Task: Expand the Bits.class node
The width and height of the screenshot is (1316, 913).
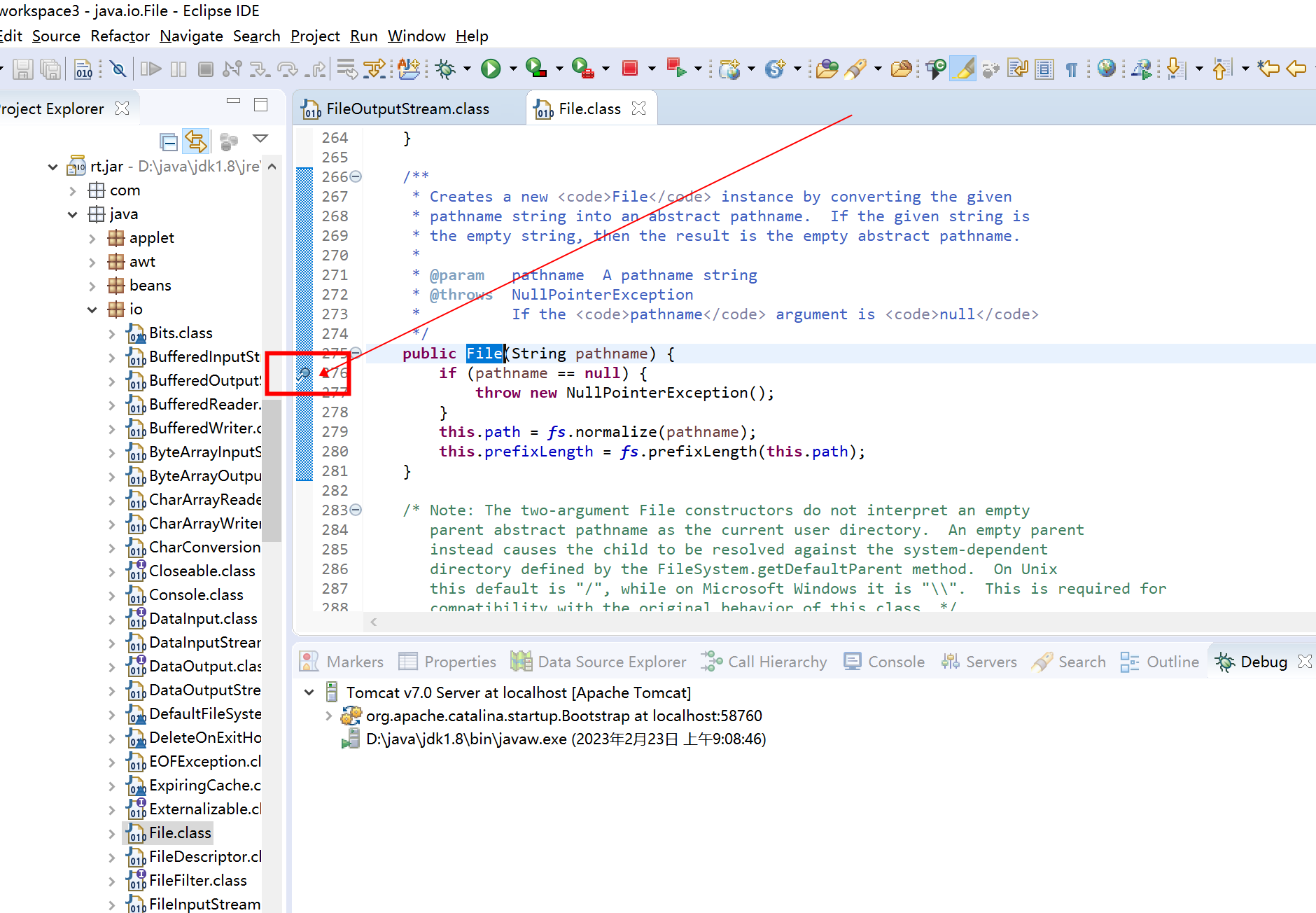Action: (x=112, y=334)
